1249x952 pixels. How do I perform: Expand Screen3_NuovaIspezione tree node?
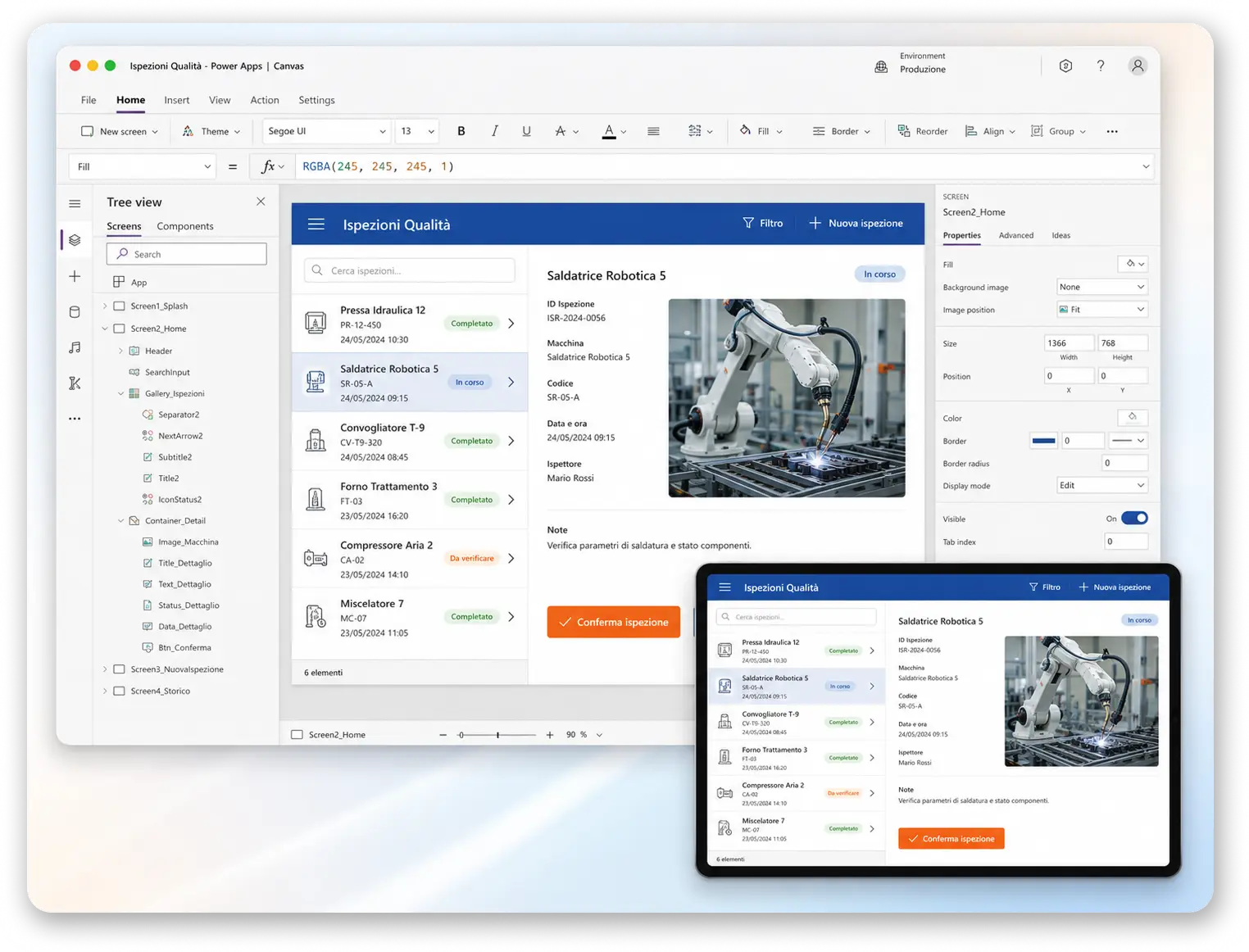click(x=105, y=669)
